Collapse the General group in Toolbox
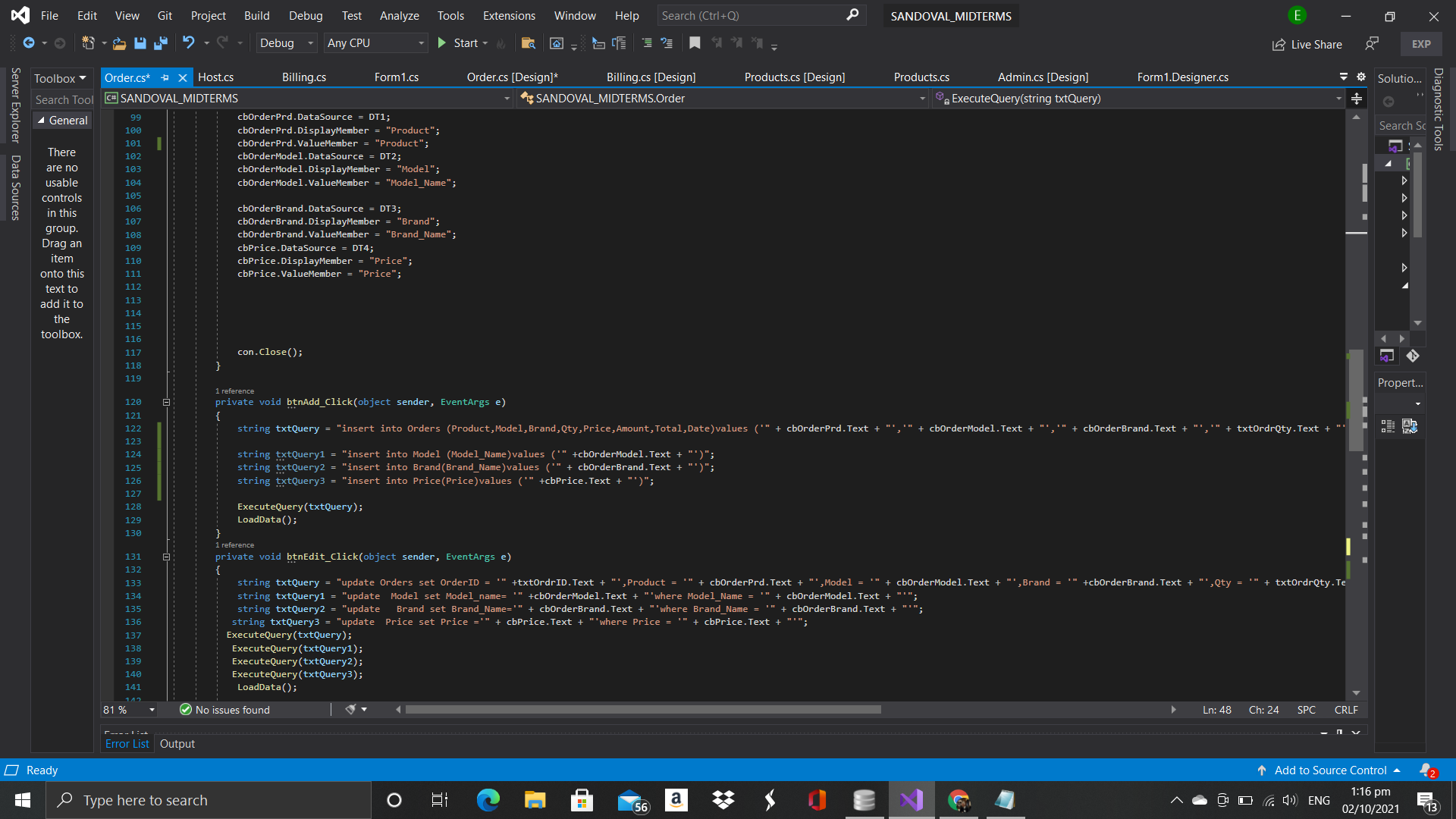 point(41,121)
